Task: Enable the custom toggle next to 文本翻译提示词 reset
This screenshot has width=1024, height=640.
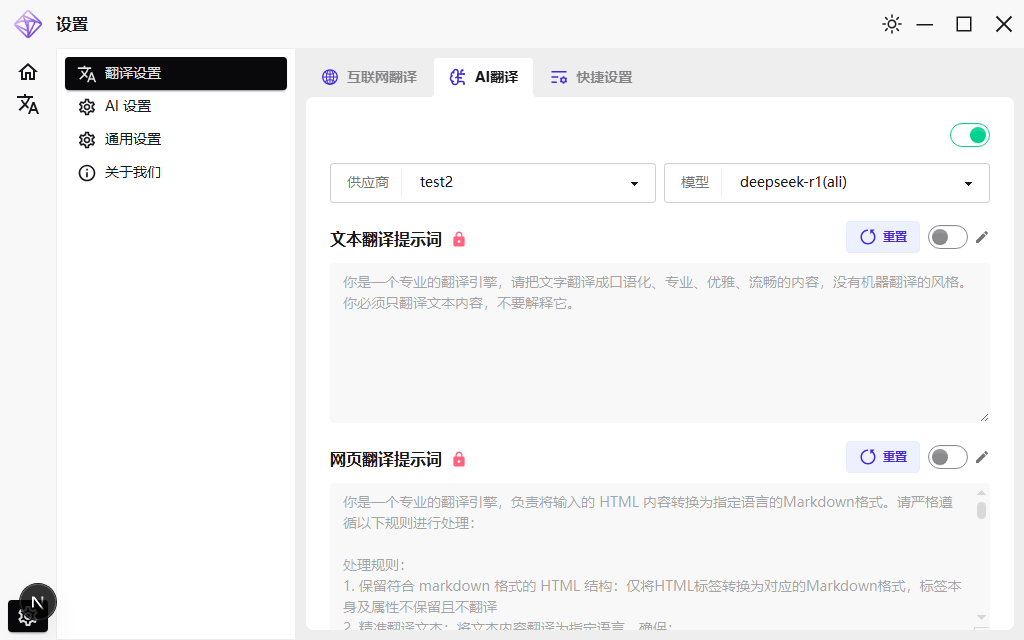Action: [x=947, y=237]
